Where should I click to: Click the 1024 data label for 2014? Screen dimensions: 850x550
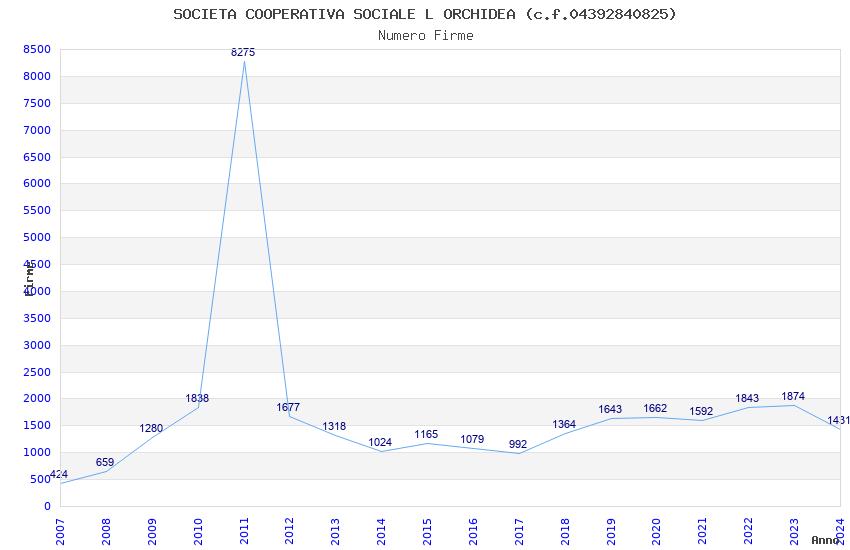(x=380, y=443)
